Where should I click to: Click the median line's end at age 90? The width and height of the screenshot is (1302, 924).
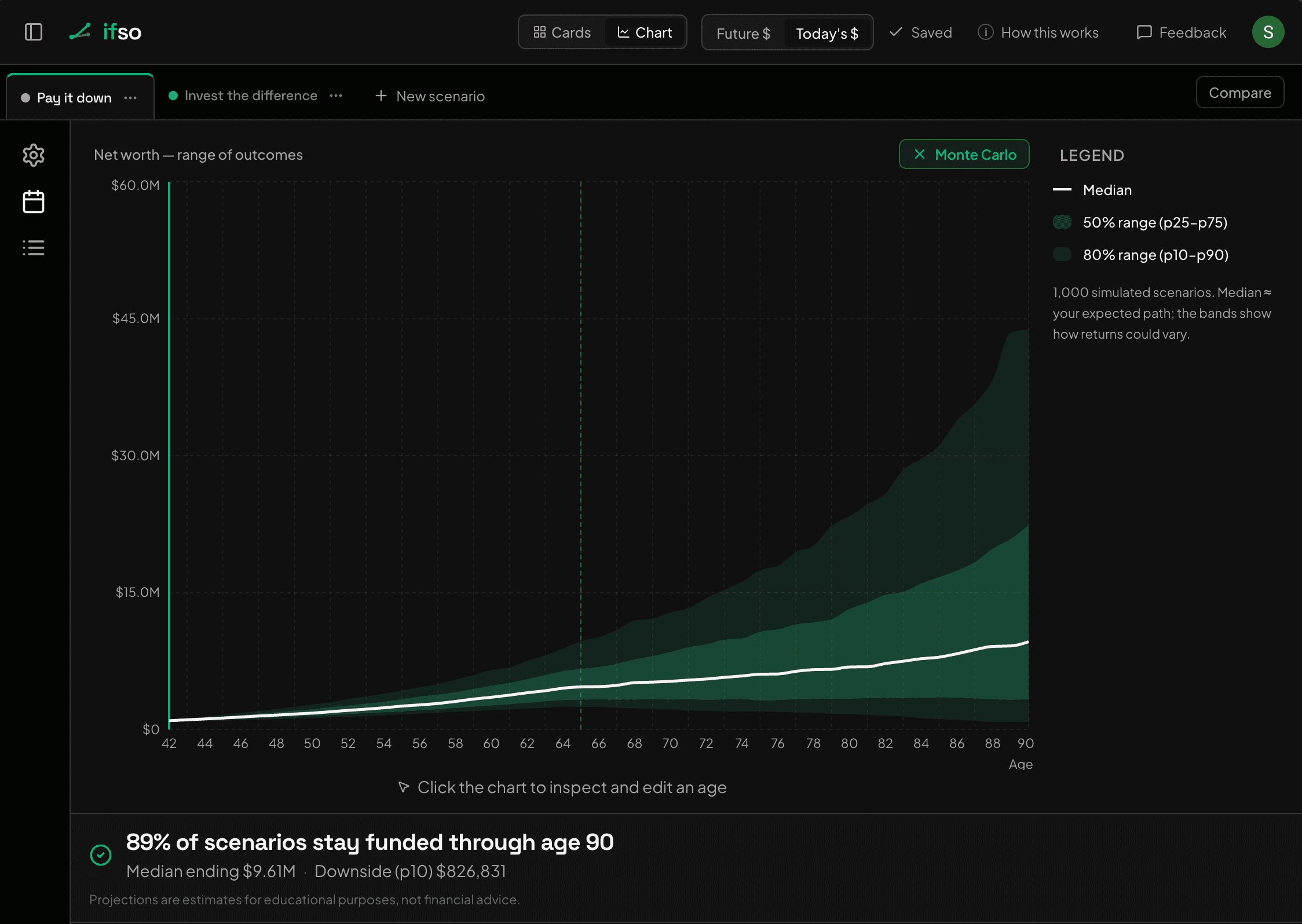[x=1028, y=641]
